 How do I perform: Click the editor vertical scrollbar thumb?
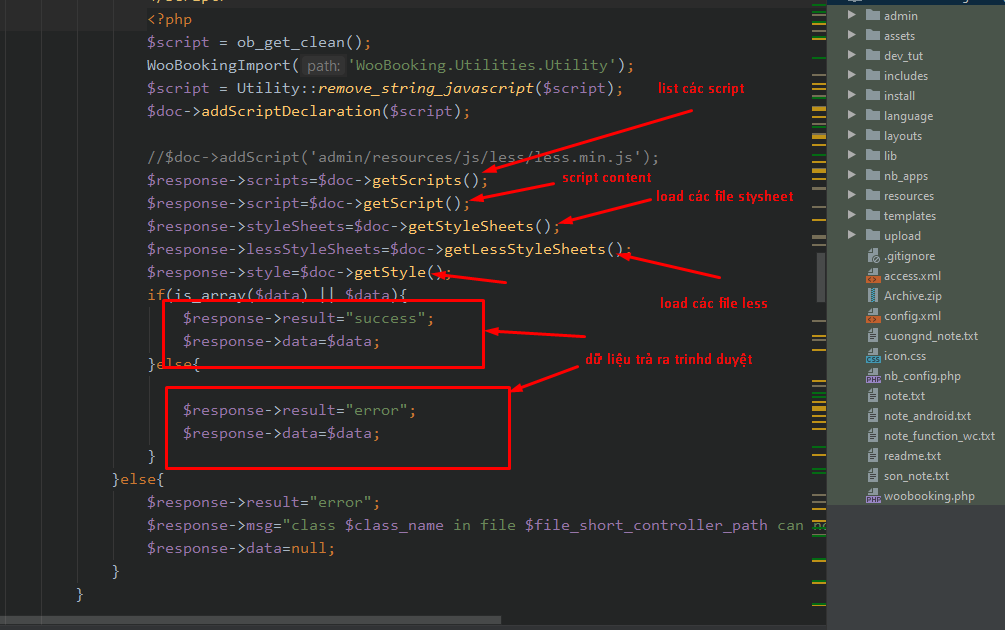click(x=821, y=277)
